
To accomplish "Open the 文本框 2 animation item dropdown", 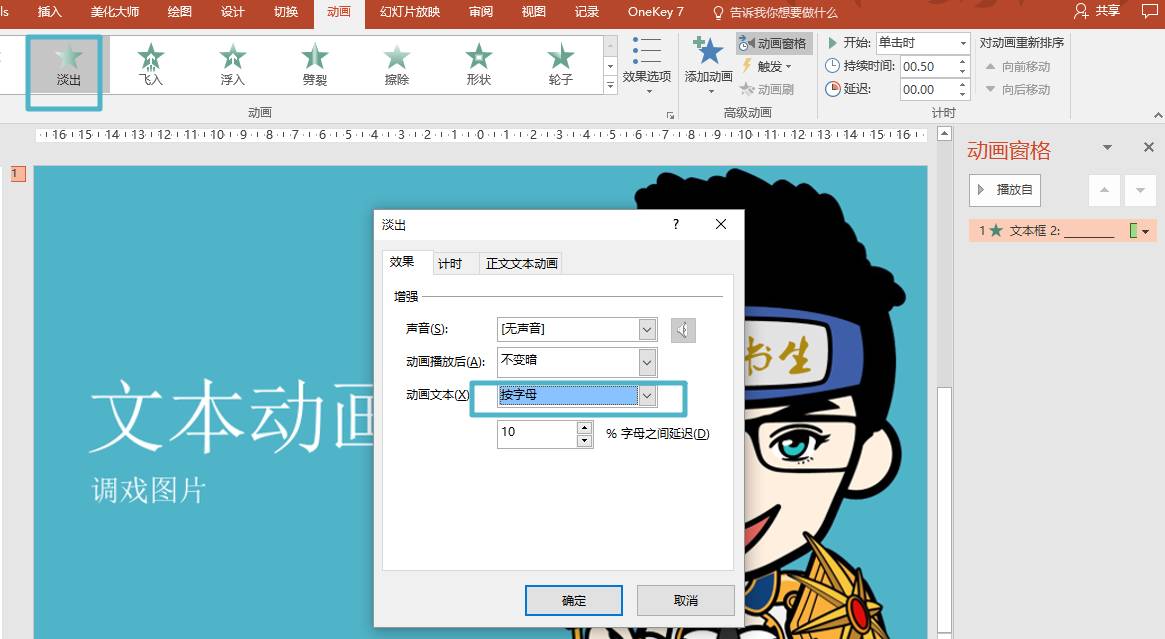I will click(1146, 231).
